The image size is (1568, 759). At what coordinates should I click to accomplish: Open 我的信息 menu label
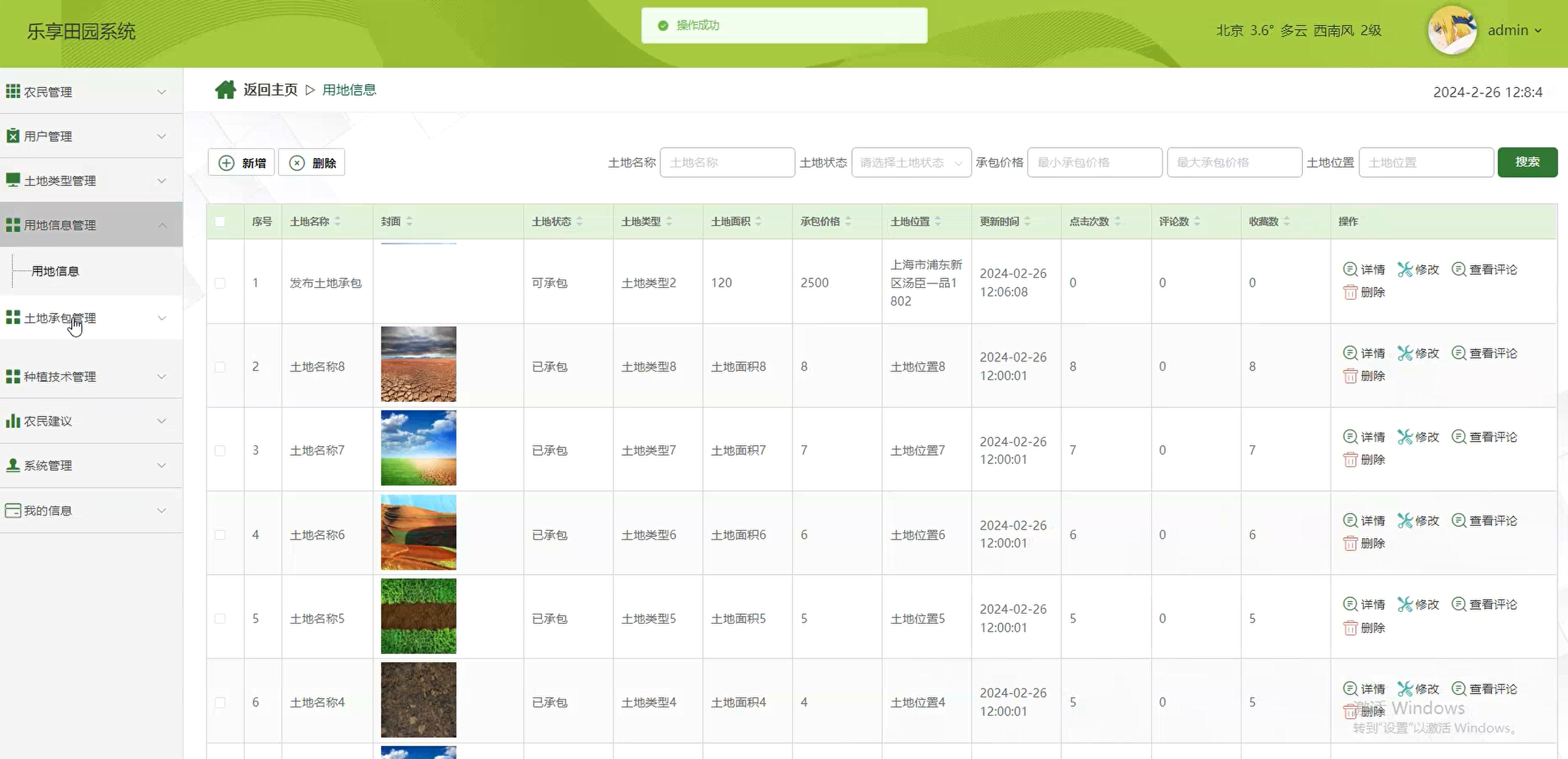coord(48,511)
